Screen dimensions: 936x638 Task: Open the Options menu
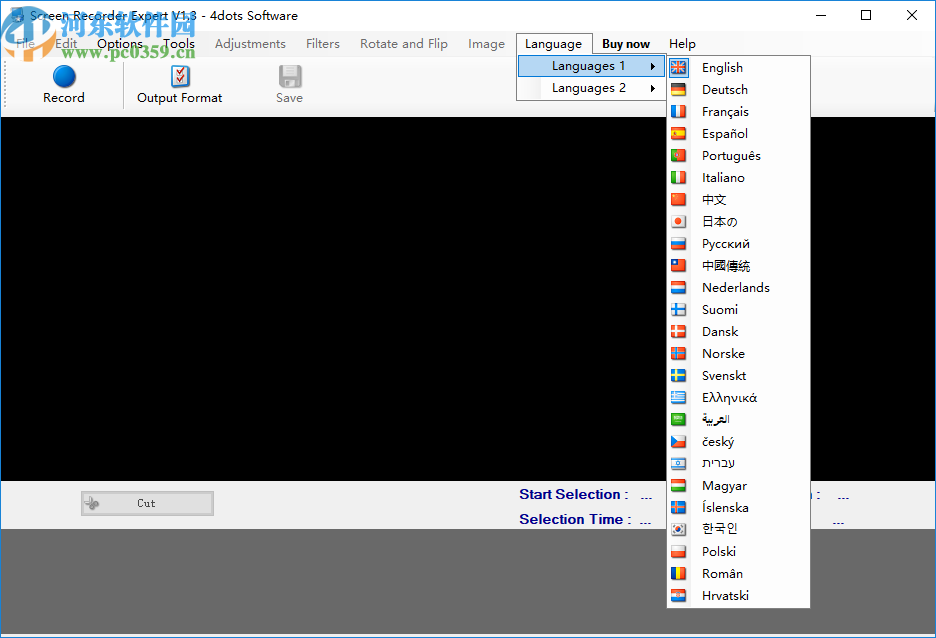coord(120,44)
